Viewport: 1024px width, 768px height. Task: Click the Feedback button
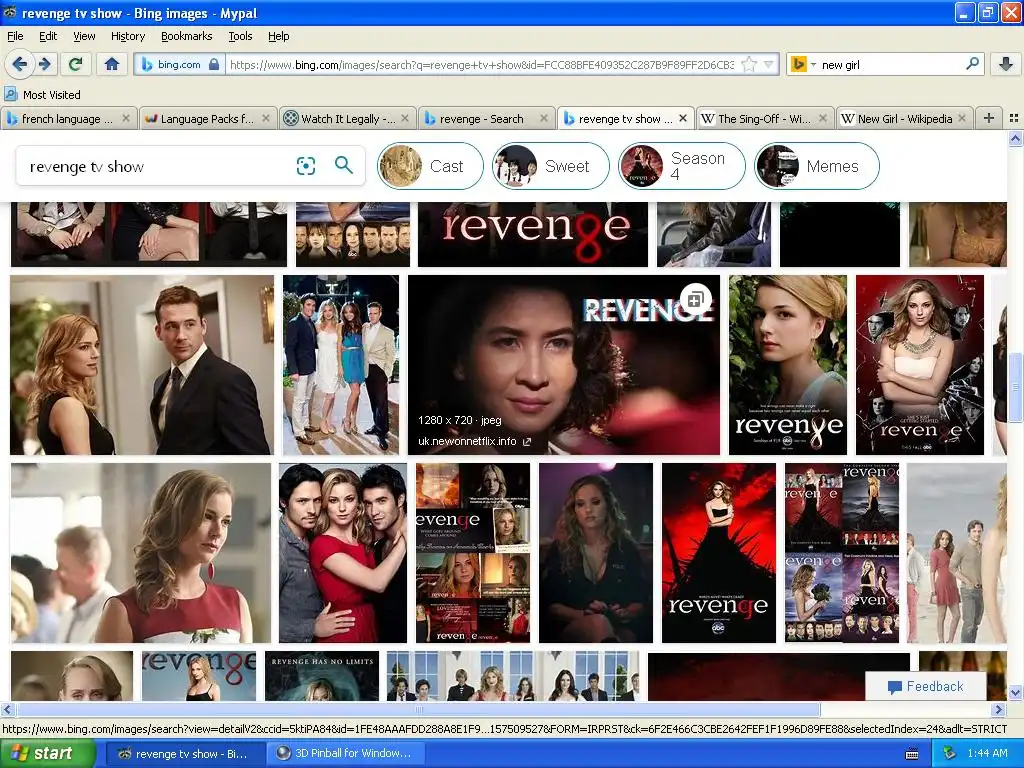point(925,686)
